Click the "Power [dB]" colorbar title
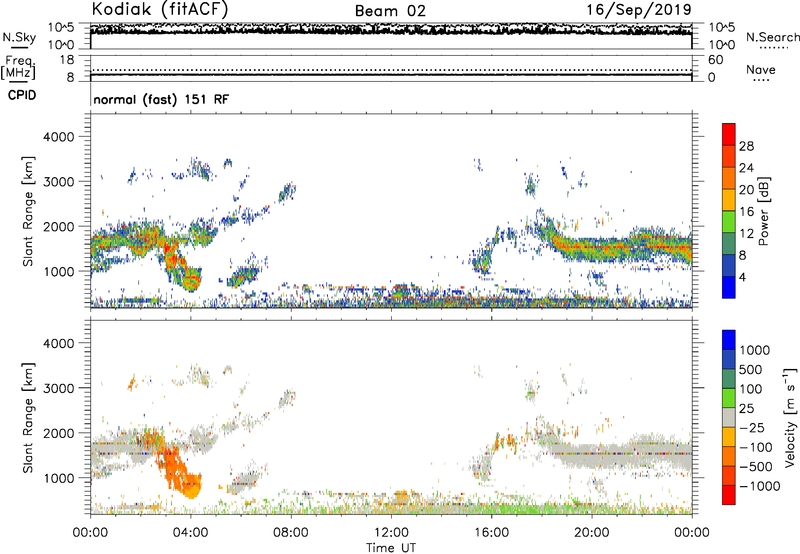800x554 pixels. (763, 211)
